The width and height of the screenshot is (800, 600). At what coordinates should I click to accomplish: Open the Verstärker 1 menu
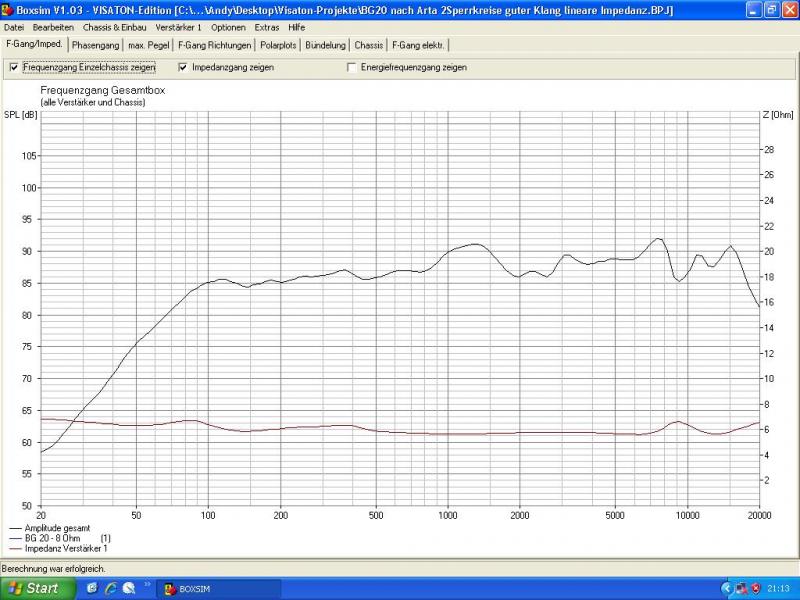[x=178, y=27]
